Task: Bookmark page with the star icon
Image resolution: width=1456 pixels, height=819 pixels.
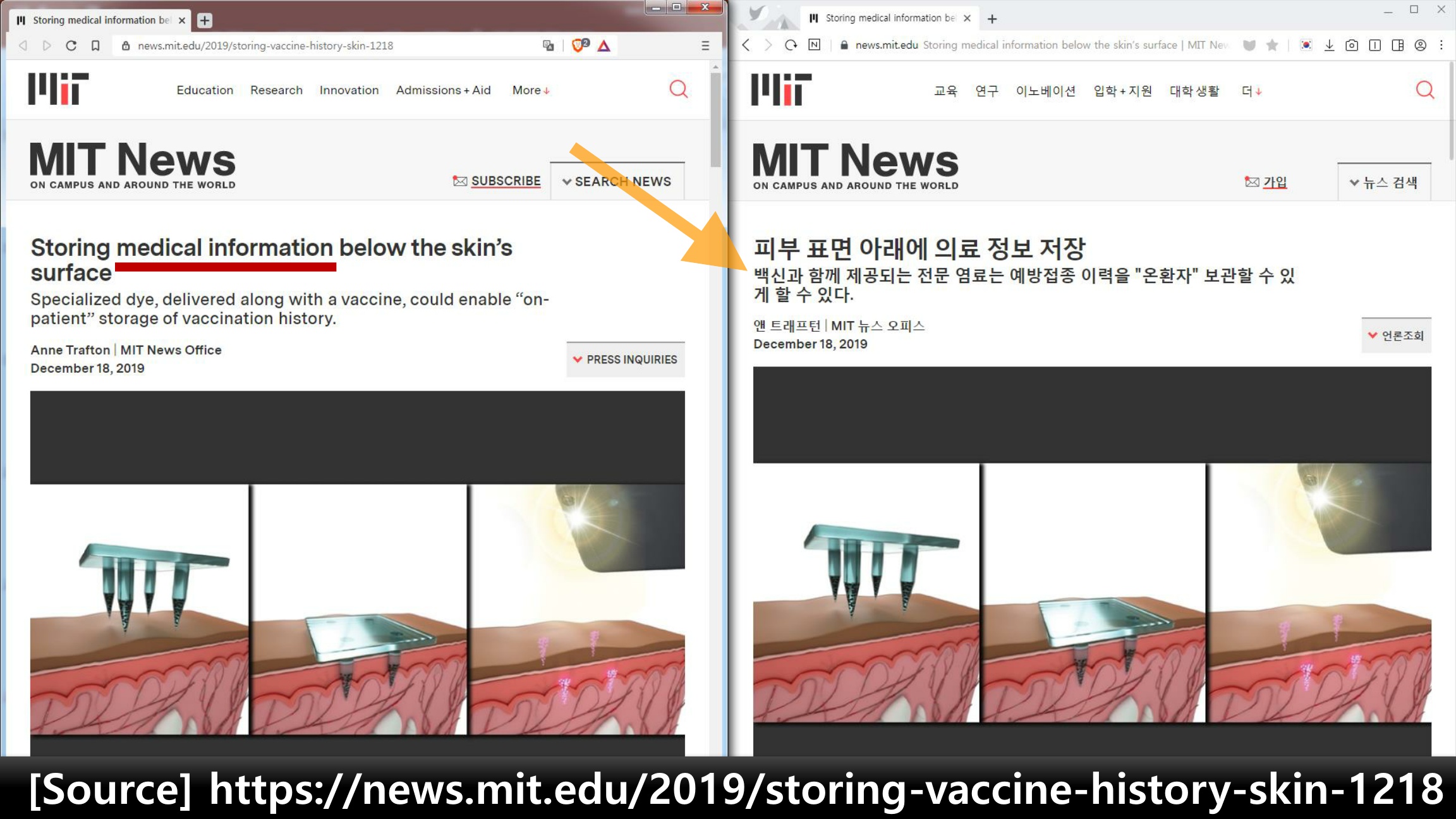Action: [1272, 45]
